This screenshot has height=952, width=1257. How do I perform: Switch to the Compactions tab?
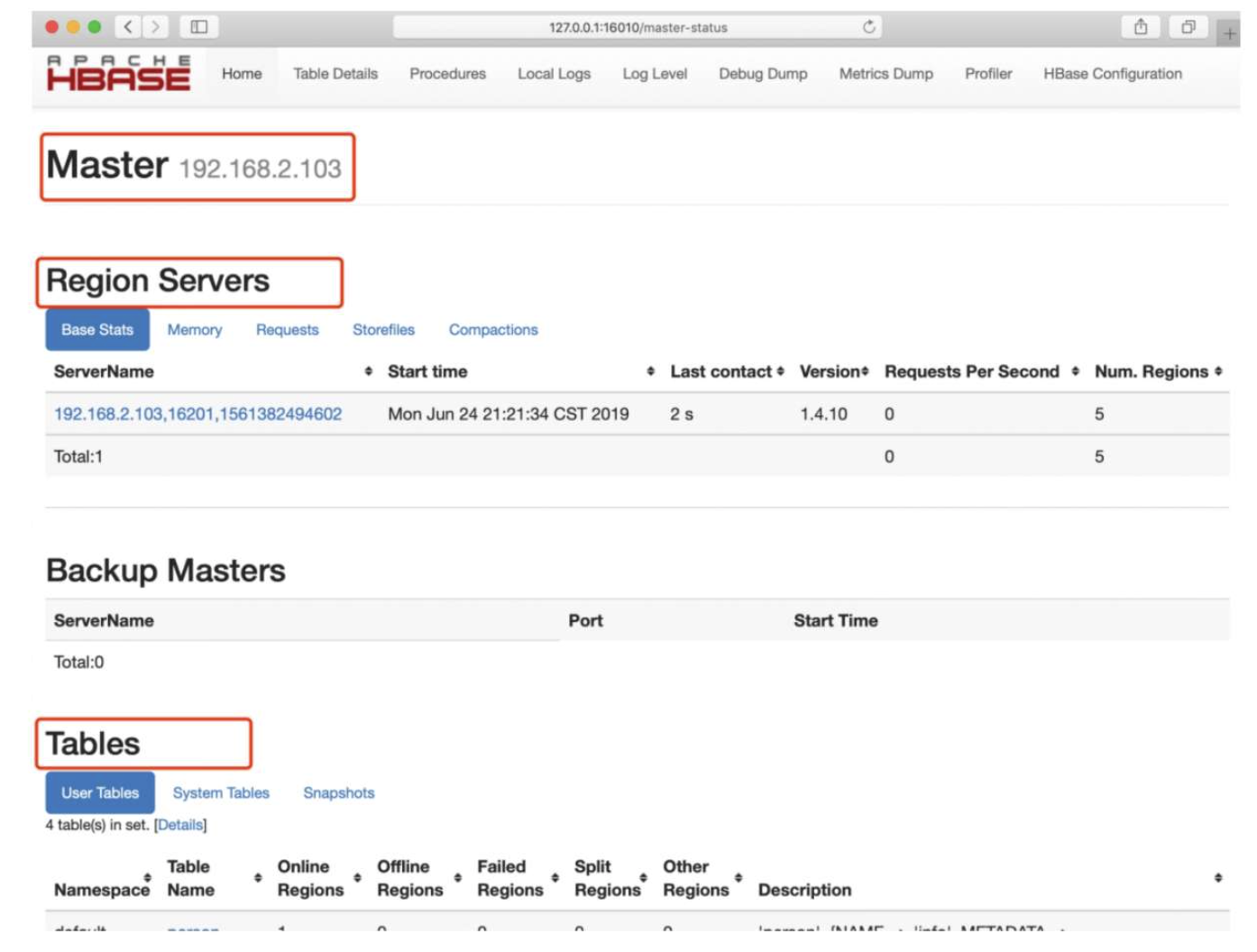tap(493, 330)
